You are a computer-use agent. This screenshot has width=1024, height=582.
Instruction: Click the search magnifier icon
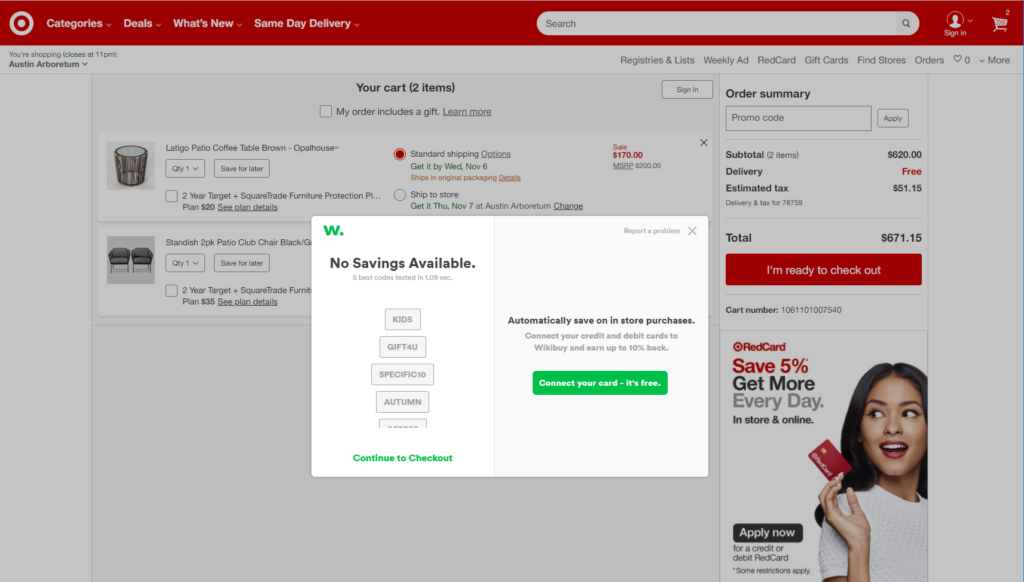pyautogui.click(x=906, y=23)
